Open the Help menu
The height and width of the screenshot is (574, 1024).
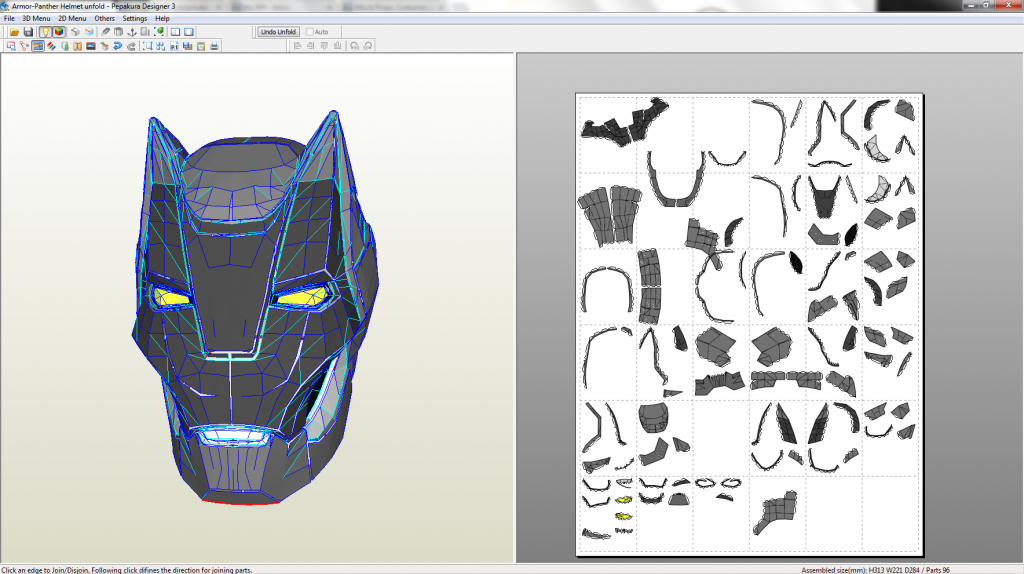coord(162,18)
